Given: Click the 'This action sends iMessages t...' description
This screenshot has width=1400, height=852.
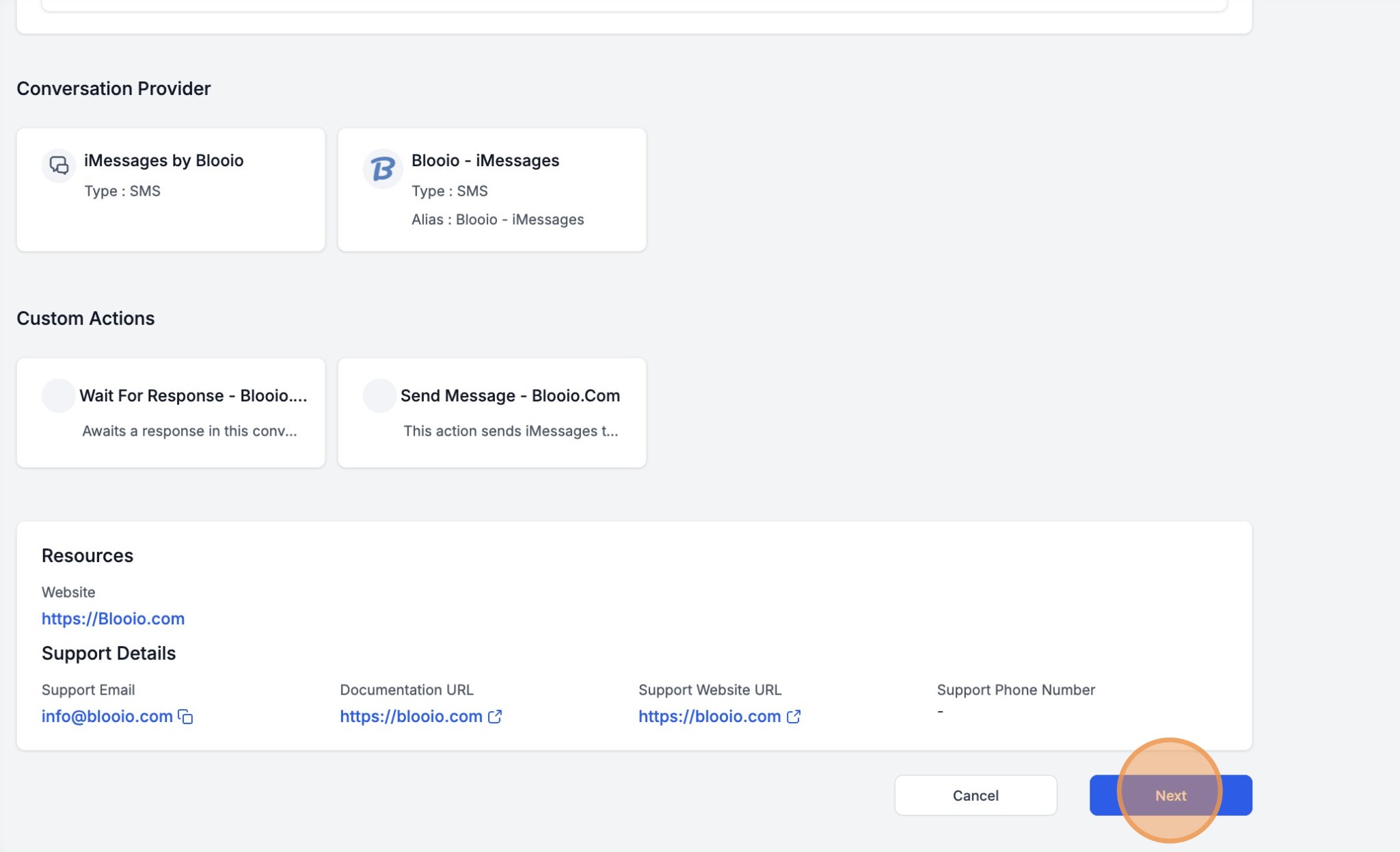Looking at the screenshot, I should click(x=511, y=431).
